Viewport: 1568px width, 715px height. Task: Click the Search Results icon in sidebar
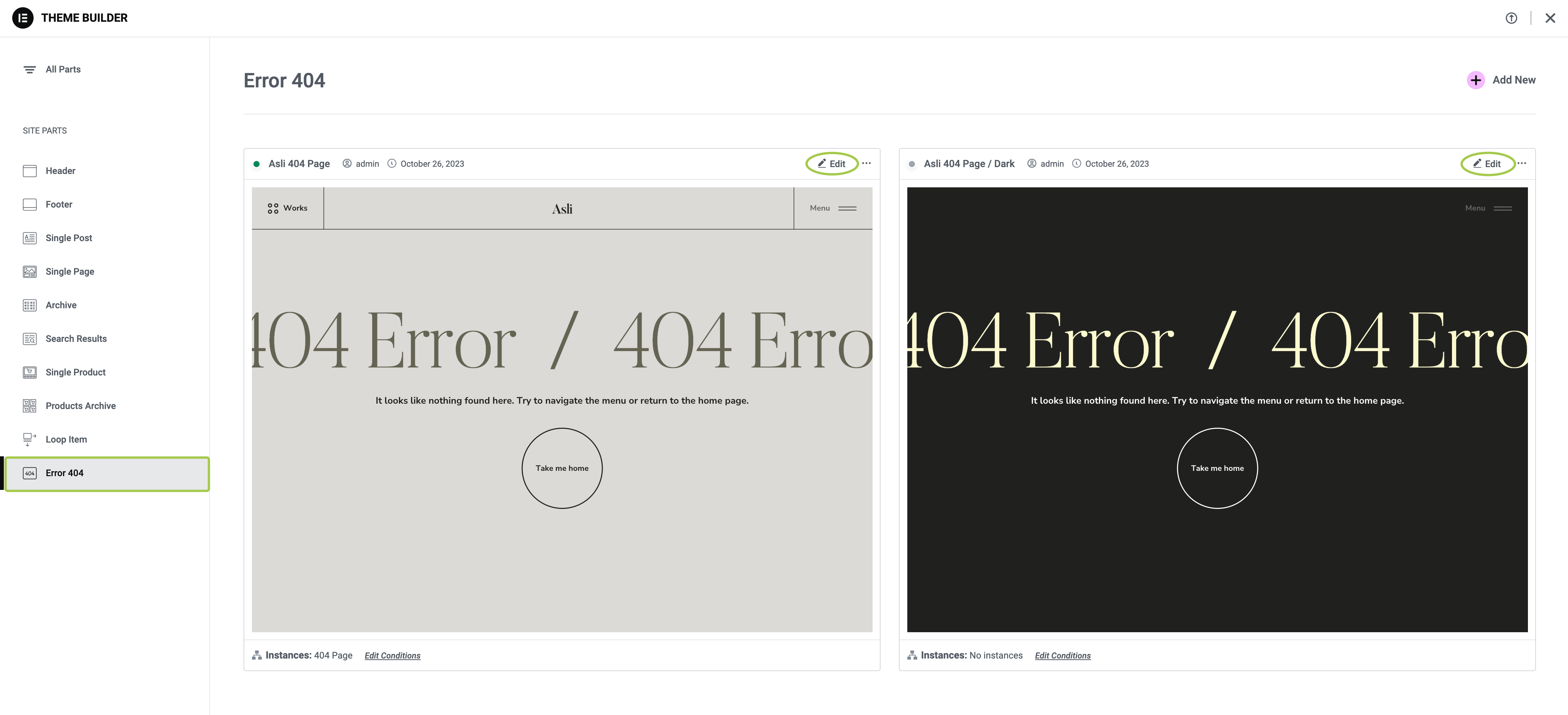pyautogui.click(x=29, y=339)
